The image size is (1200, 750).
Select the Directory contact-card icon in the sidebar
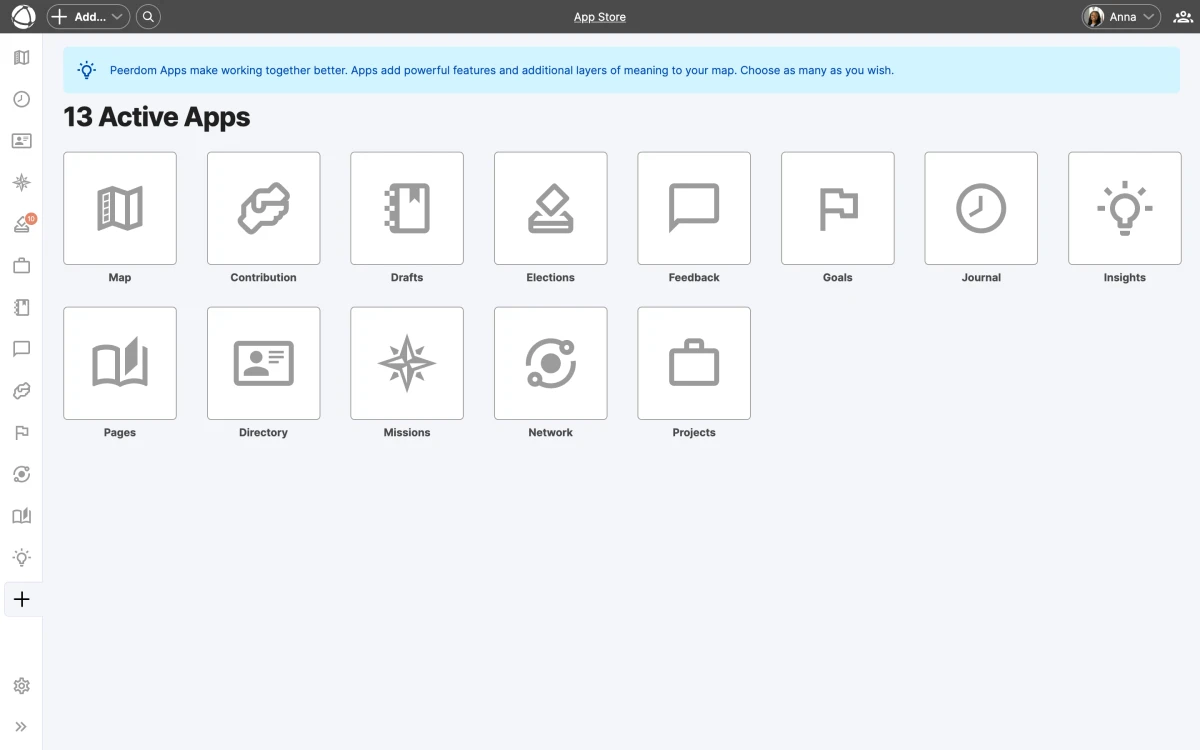click(x=21, y=140)
